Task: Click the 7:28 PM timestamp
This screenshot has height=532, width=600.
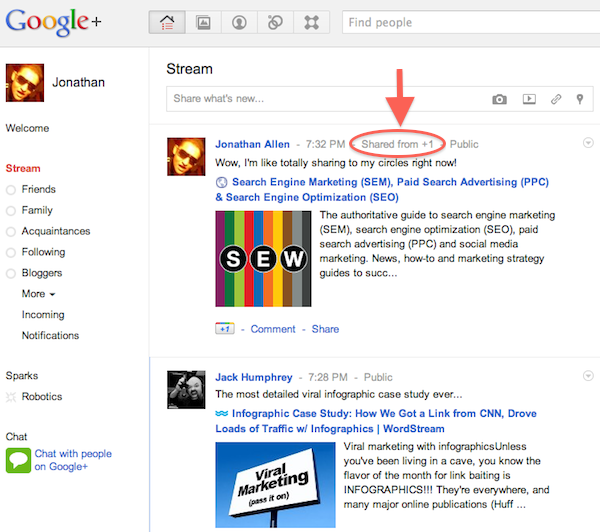Action: pyautogui.click(x=328, y=377)
